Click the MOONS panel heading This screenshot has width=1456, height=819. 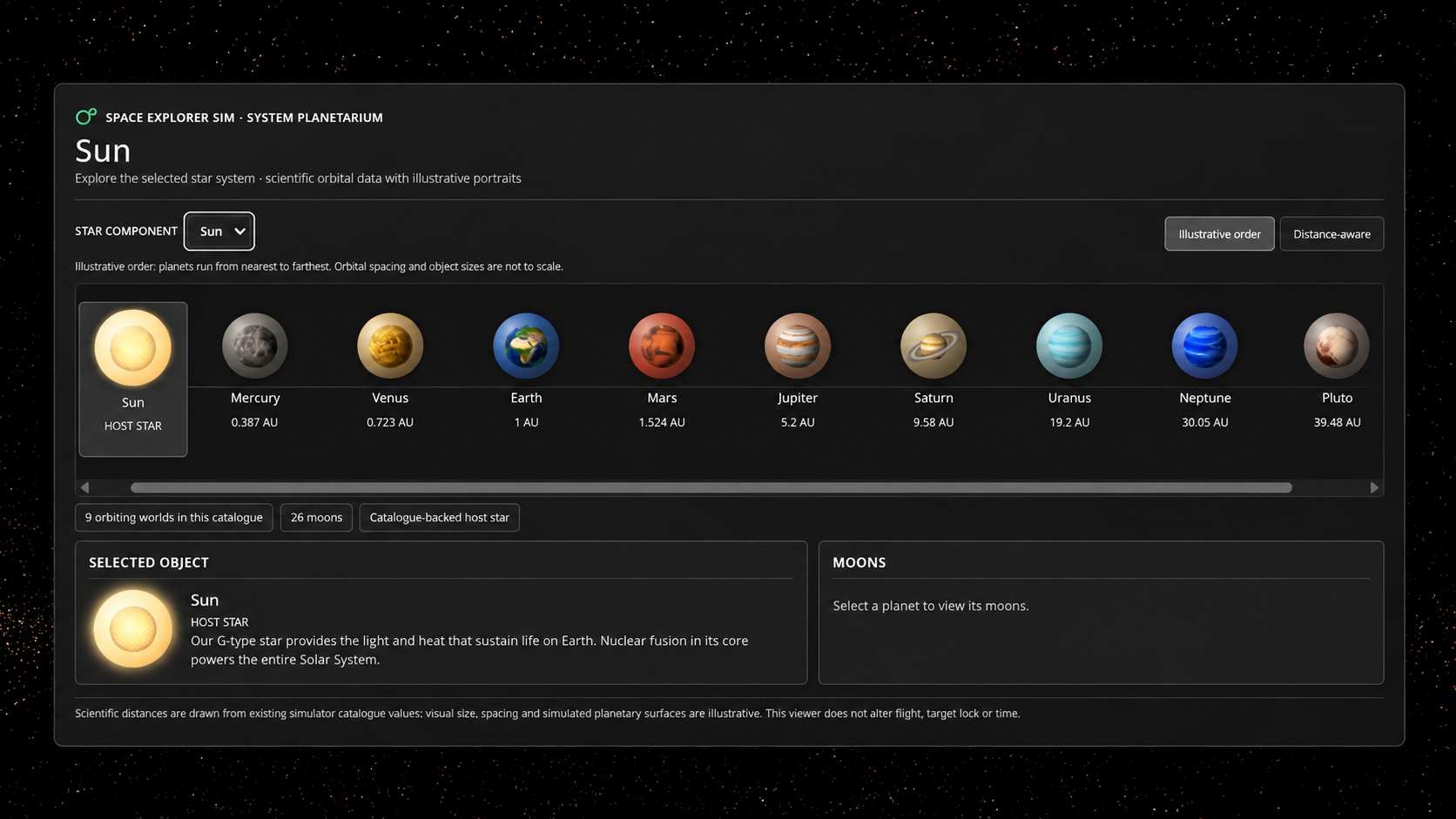pyautogui.click(x=859, y=562)
